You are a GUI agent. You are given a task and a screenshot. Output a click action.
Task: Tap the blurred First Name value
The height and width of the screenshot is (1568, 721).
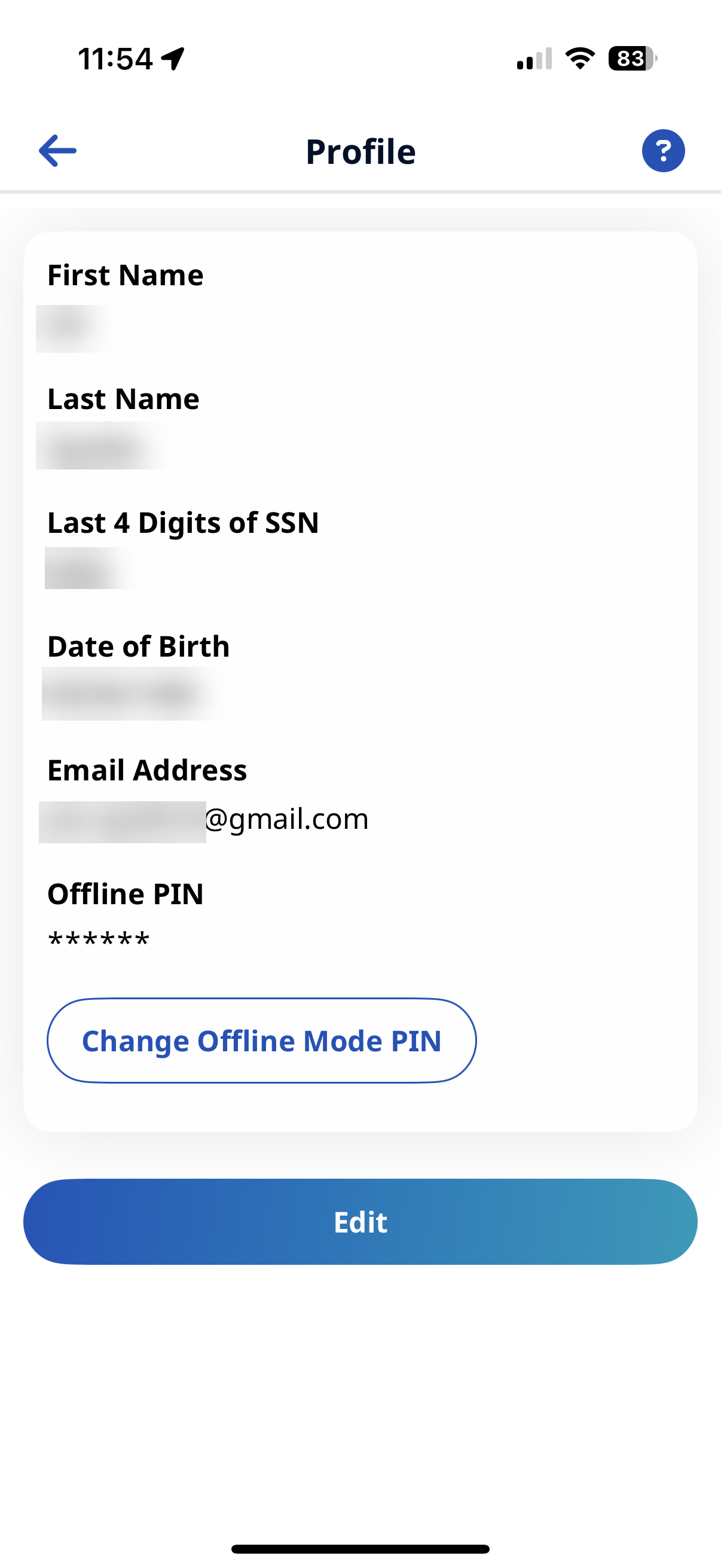(x=74, y=328)
